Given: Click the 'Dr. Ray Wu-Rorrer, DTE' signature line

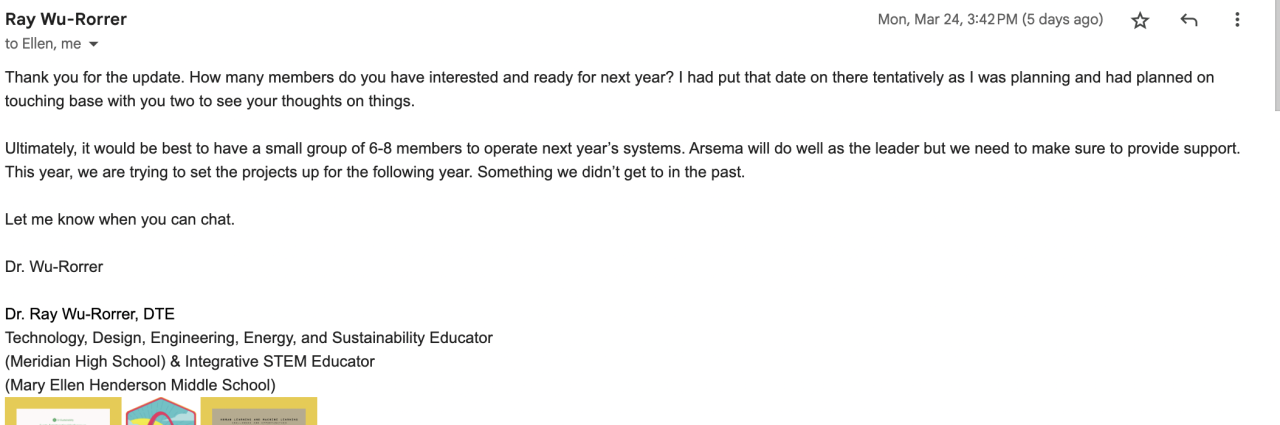Looking at the screenshot, I should (90, 314).
